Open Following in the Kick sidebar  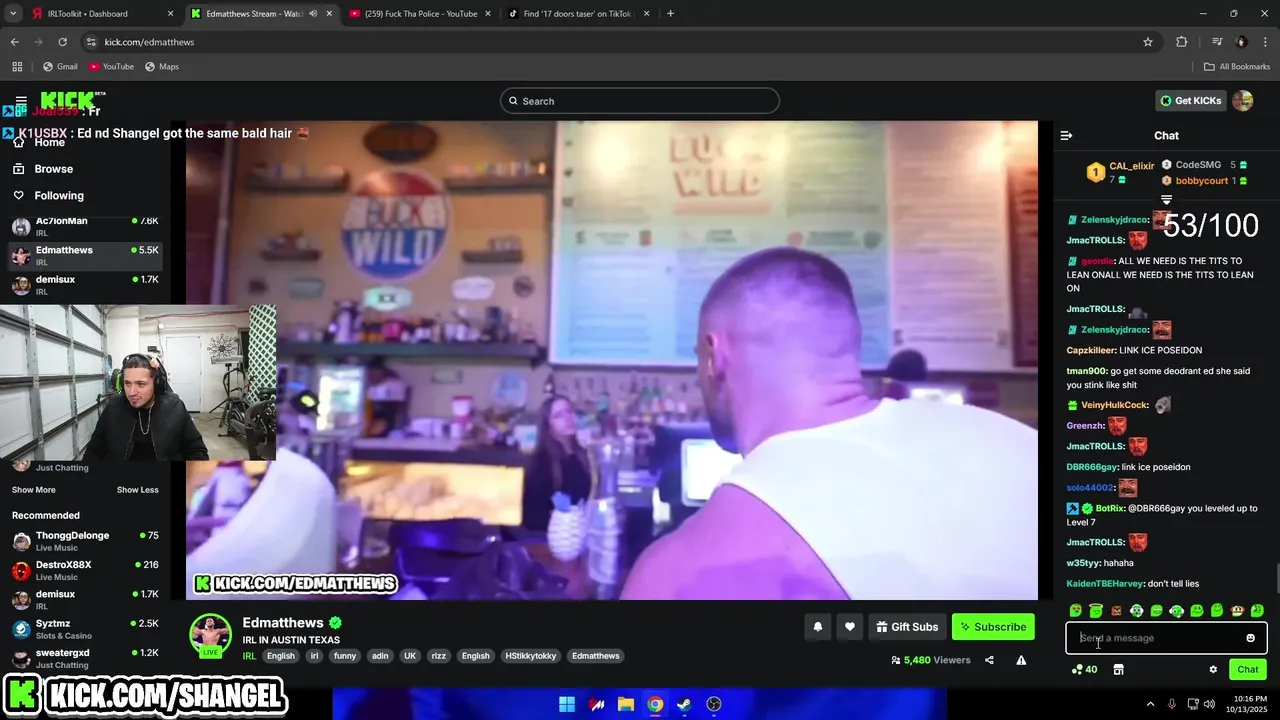click(48, 196)
